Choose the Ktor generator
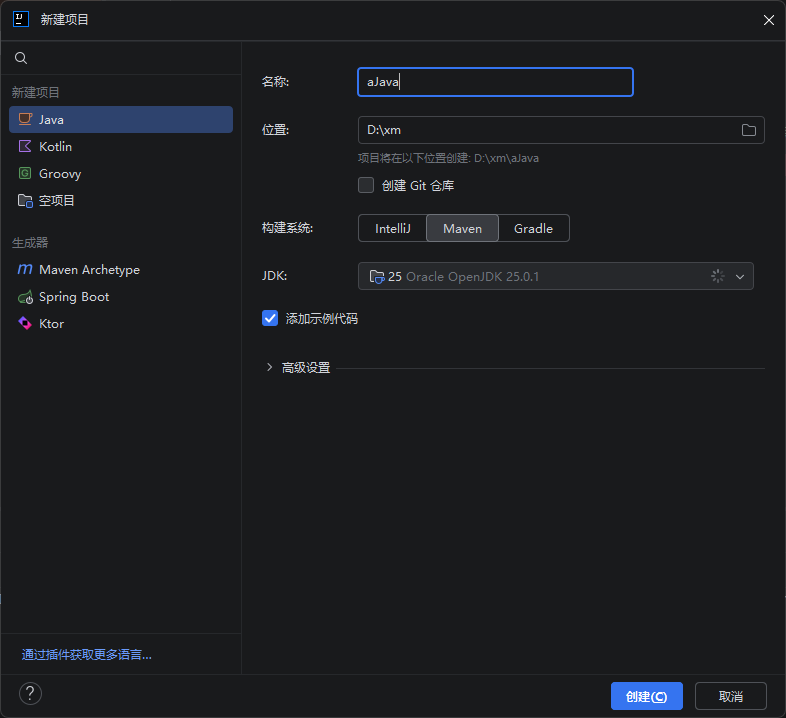Viewport: 786px width, 718px height. click(x=121, y=324)
